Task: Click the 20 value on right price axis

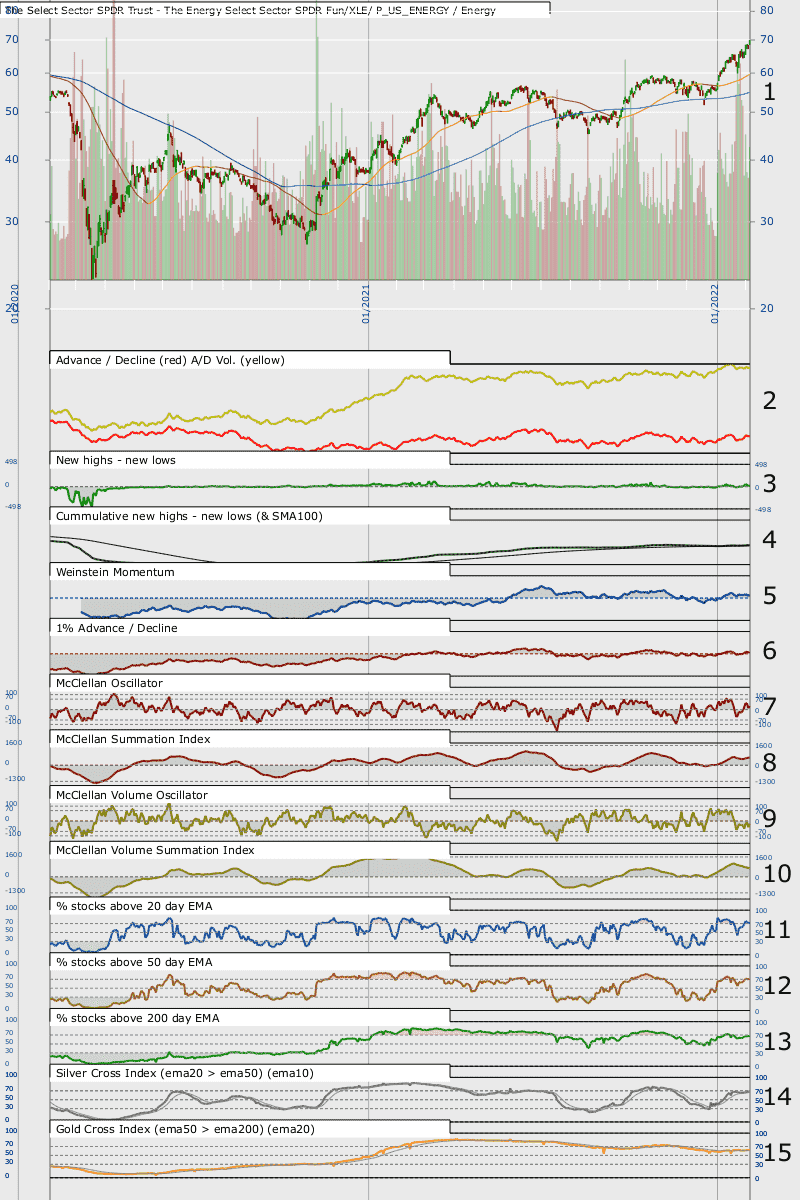Action: 766,308
